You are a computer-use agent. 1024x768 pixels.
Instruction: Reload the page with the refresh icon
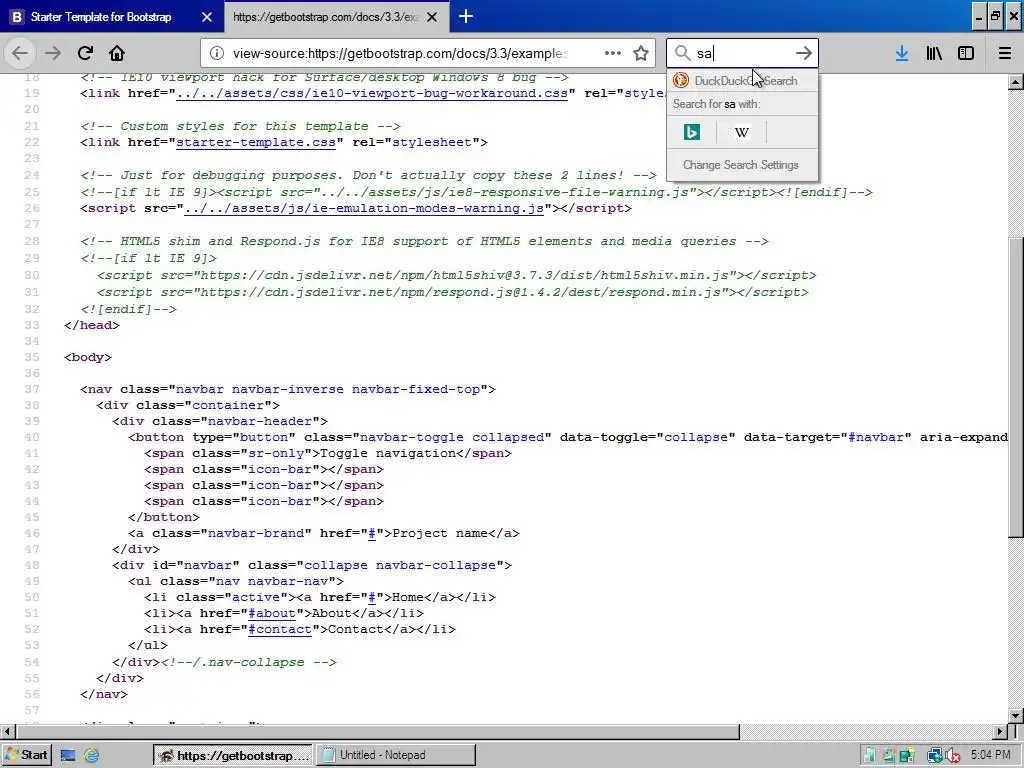86,53
